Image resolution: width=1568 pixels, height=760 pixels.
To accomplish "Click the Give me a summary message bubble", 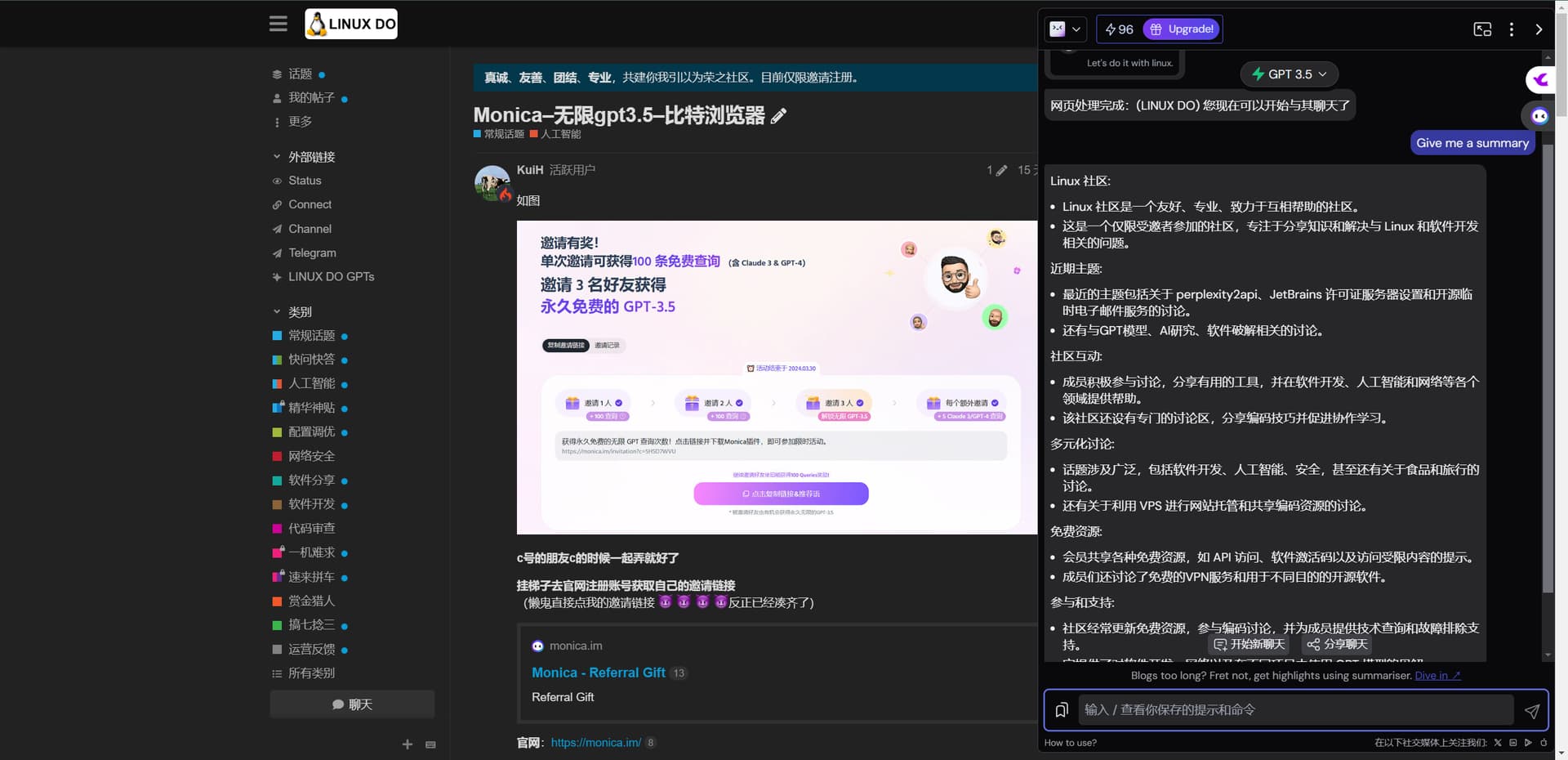I will click(x=1472, y=143).
